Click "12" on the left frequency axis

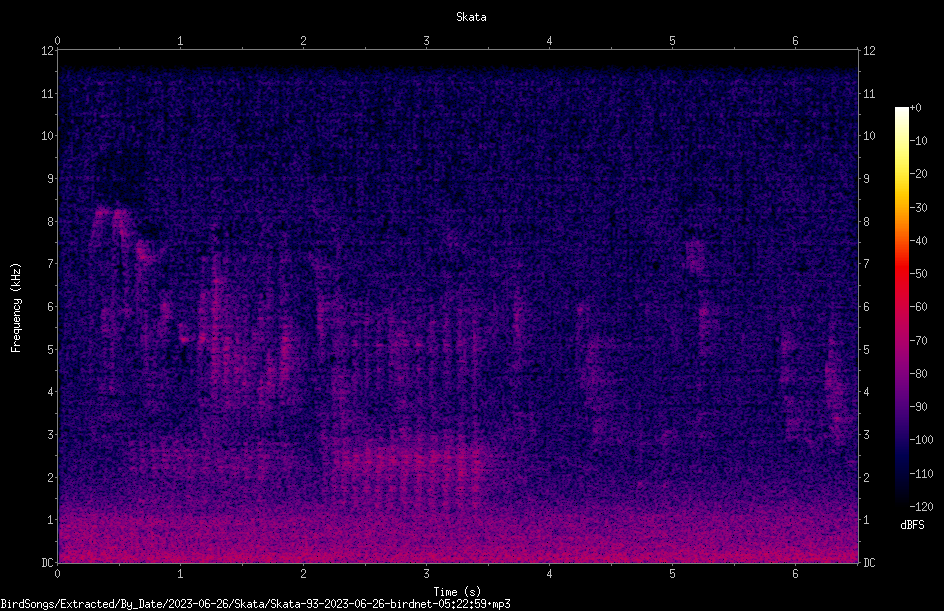(x=47, y=51)
